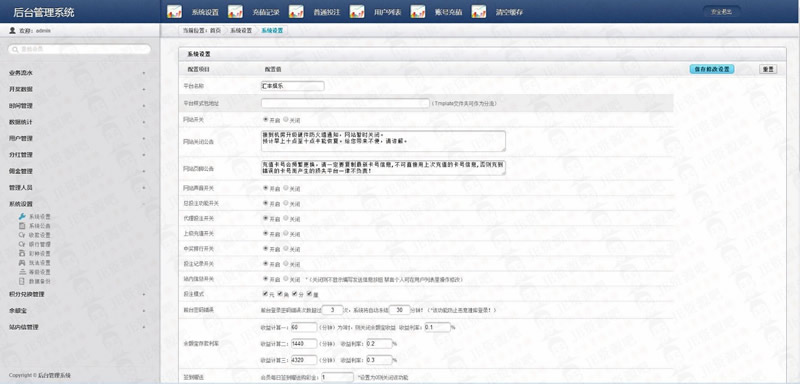The image size is (800, 384).
Task: Focus the 平台样式包地址 input field
Action: pos(345,103)
